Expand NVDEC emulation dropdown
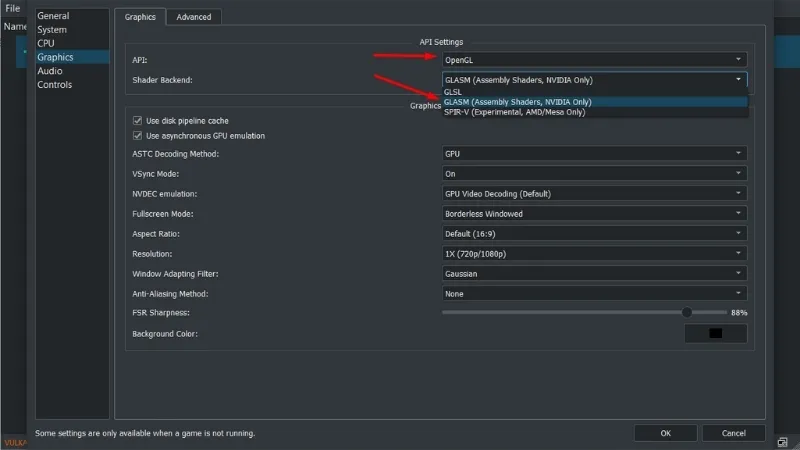800x450 pixels. (594, 194)
